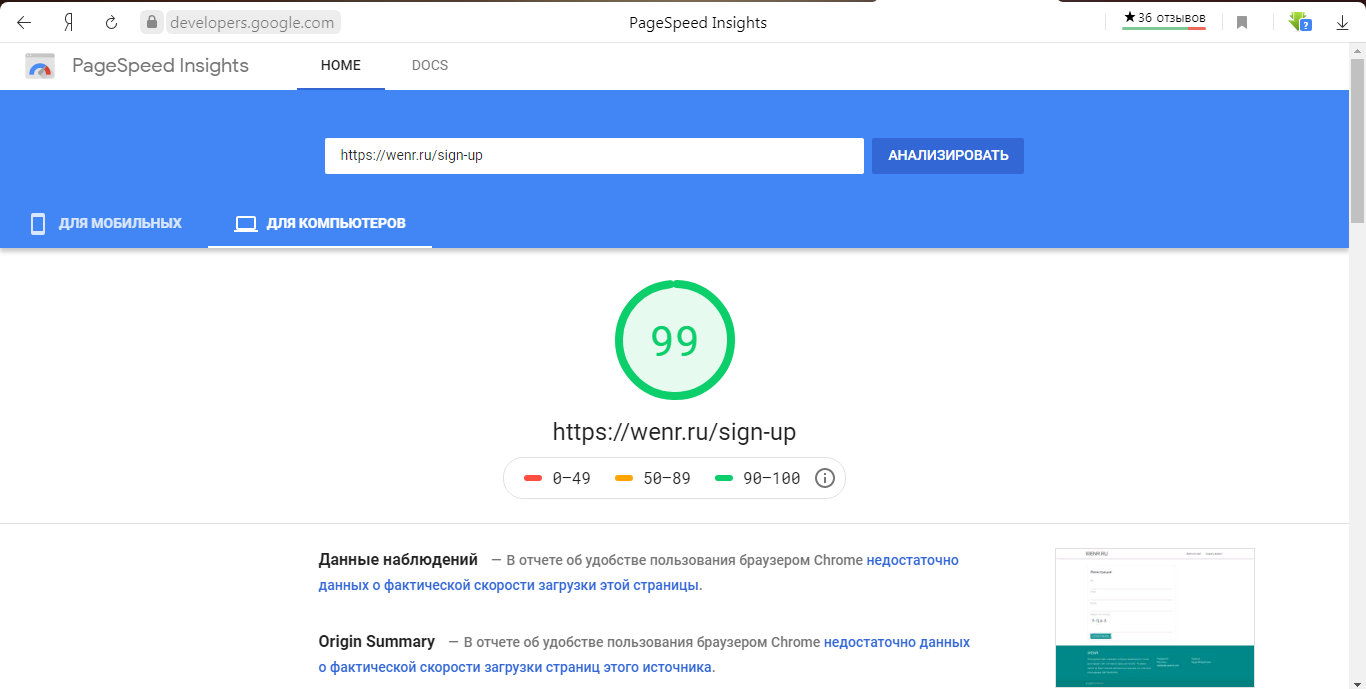Select the HOME tab
The width and height of the screenshot is (1366, 689).
tap(340, 66)
